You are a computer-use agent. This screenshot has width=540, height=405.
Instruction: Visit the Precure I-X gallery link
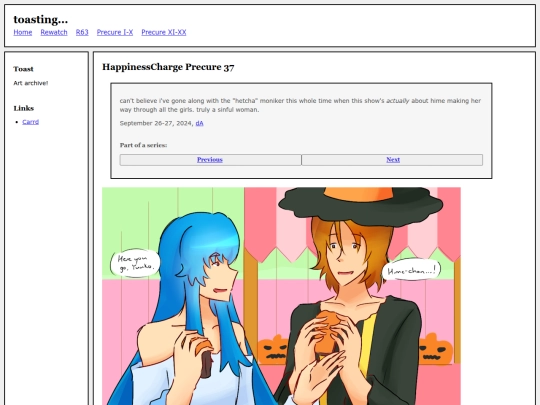point(115,32)
